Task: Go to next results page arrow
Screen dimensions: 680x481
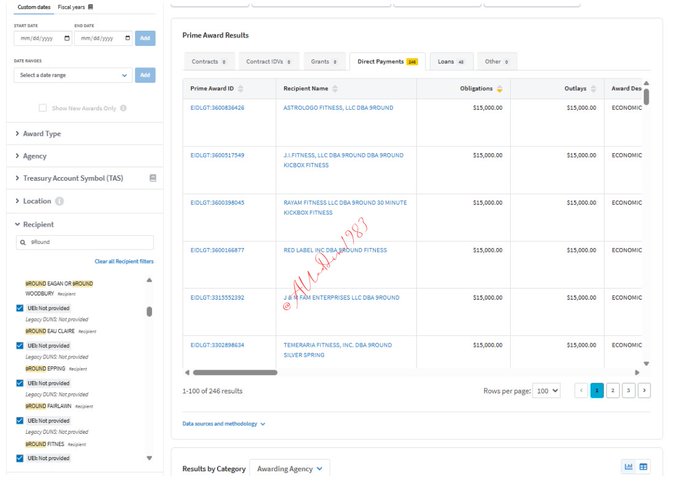Action: [x=644, y=390]
